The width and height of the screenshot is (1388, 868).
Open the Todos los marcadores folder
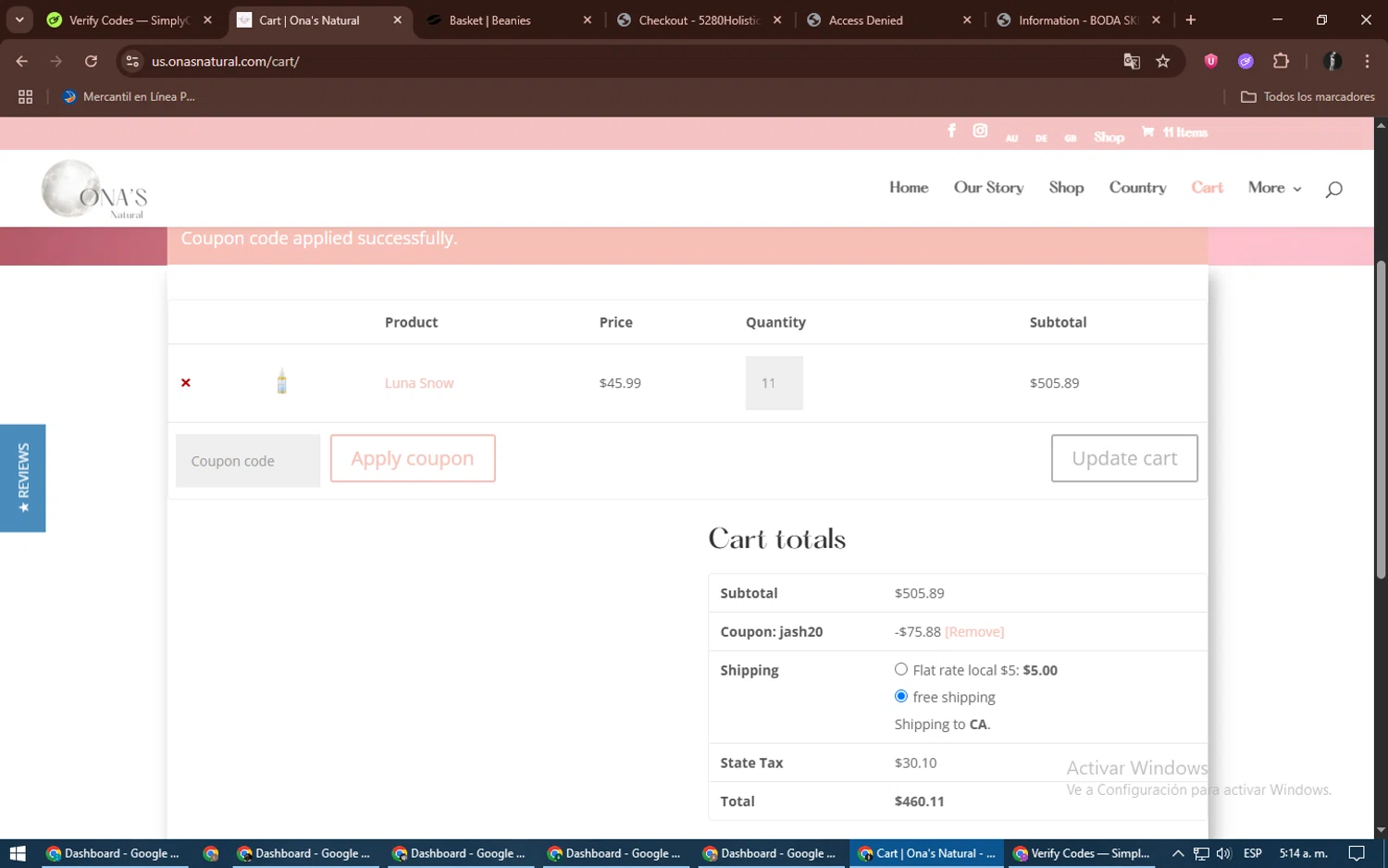(x=1307, y=96)
